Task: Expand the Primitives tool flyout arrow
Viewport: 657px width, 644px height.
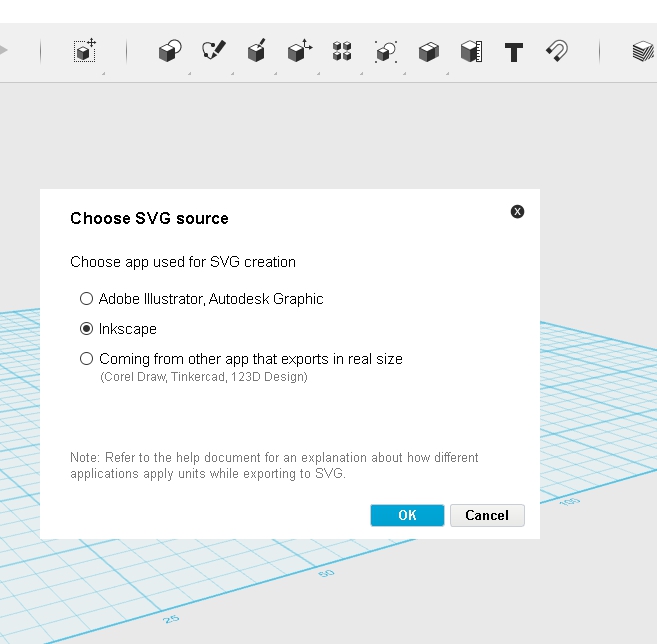Action: [x=189, y=73]
